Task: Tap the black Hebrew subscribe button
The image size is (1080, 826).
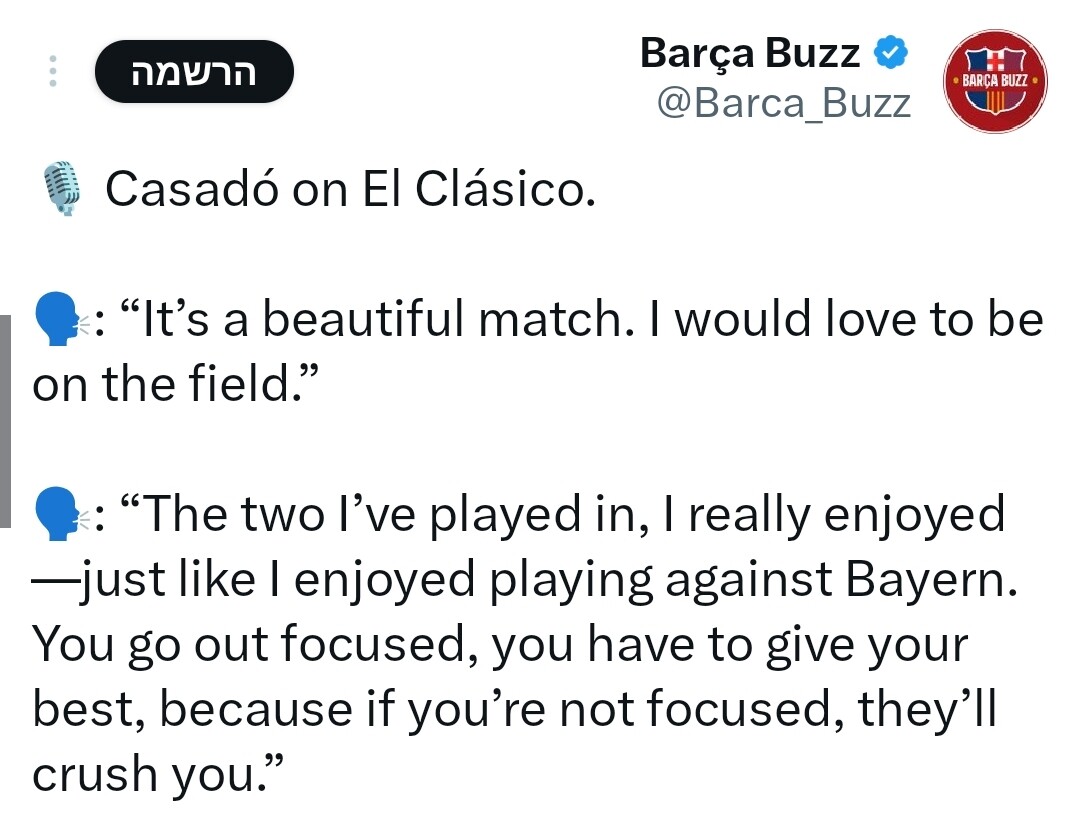Action: pos(194,72)
